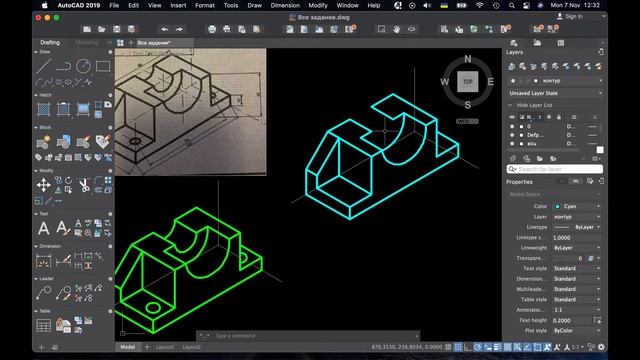Collapse the Hatch panel section

point(36,95)
